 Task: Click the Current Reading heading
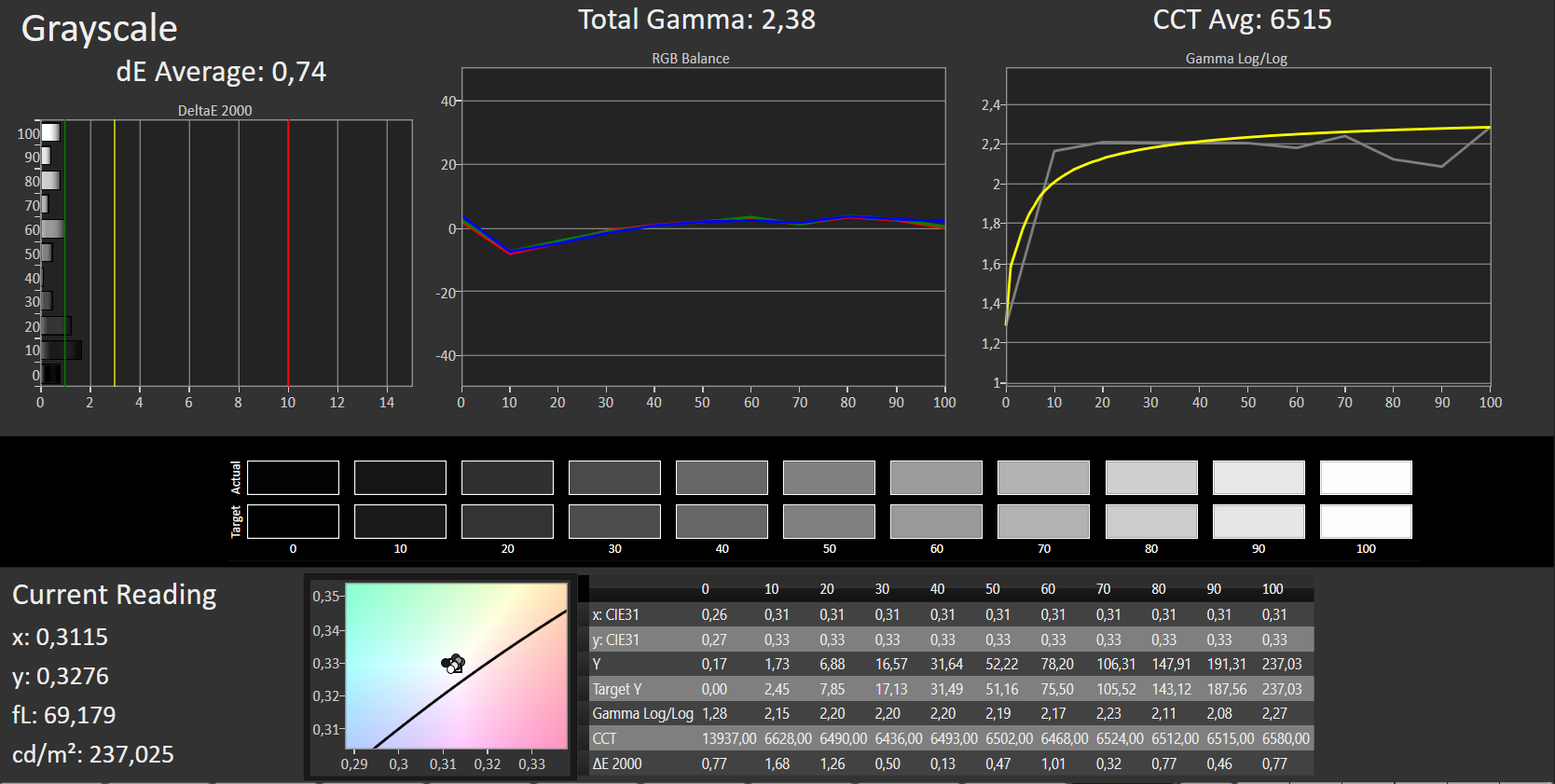point(115,595)
